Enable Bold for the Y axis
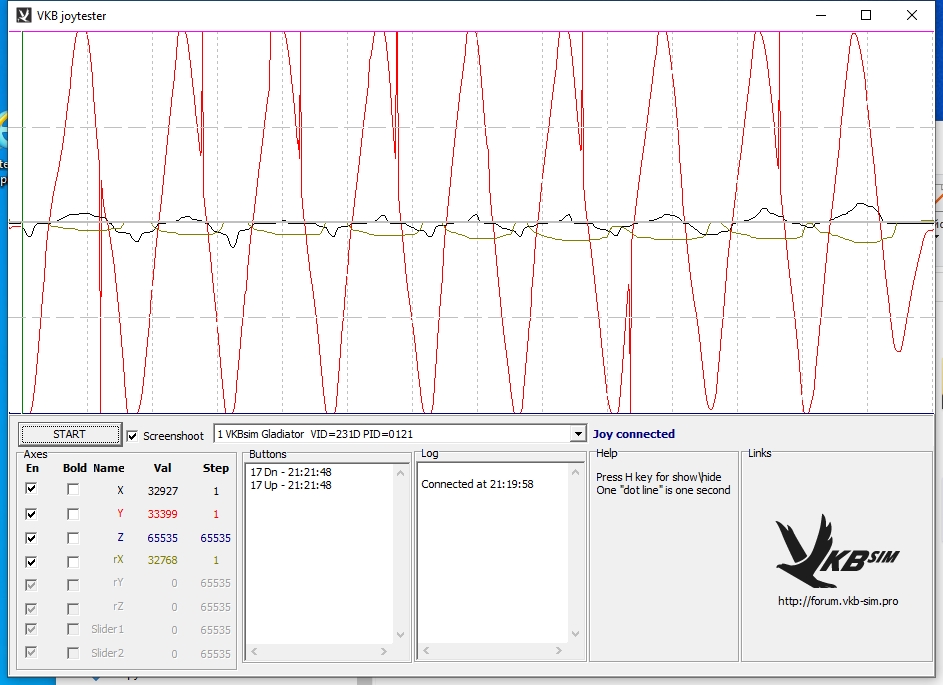This screenshot has width=943, height=685. pos(73,514)
